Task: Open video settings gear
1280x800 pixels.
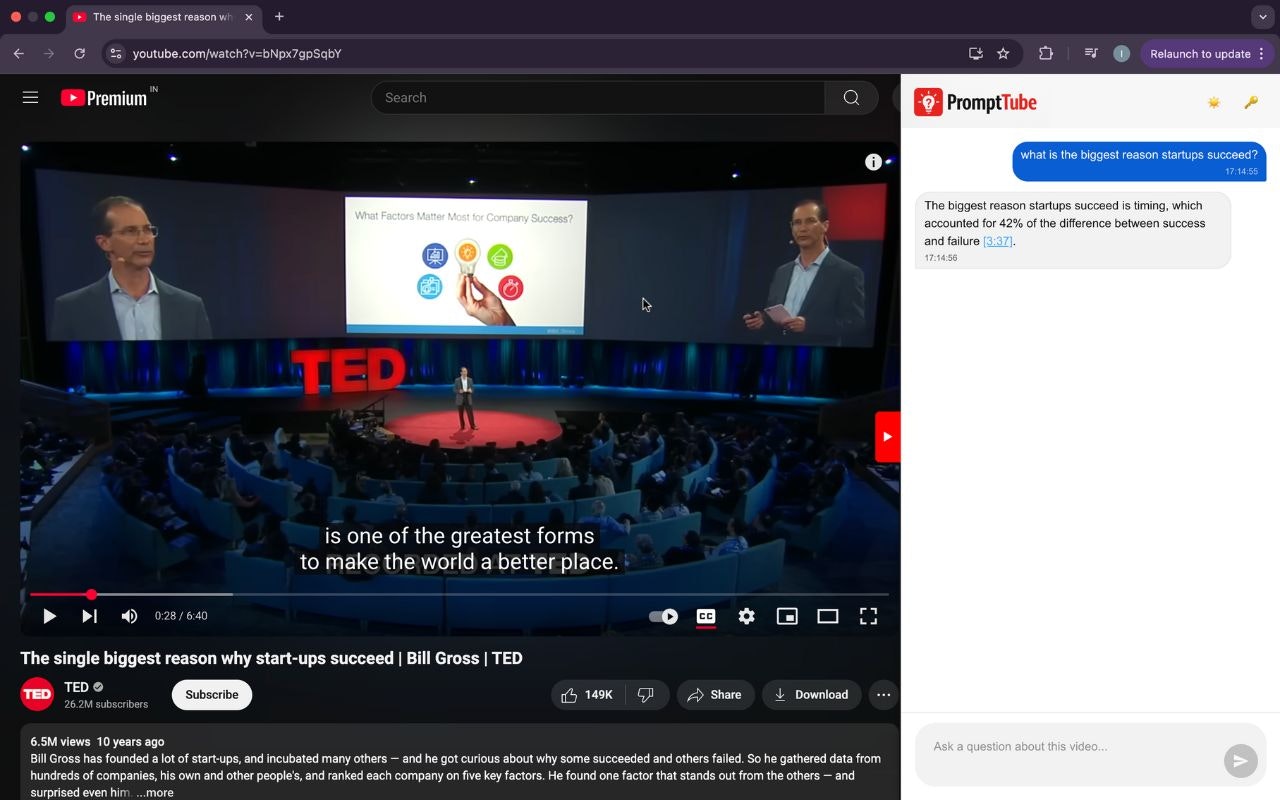Action: click(x=746, y=616)
